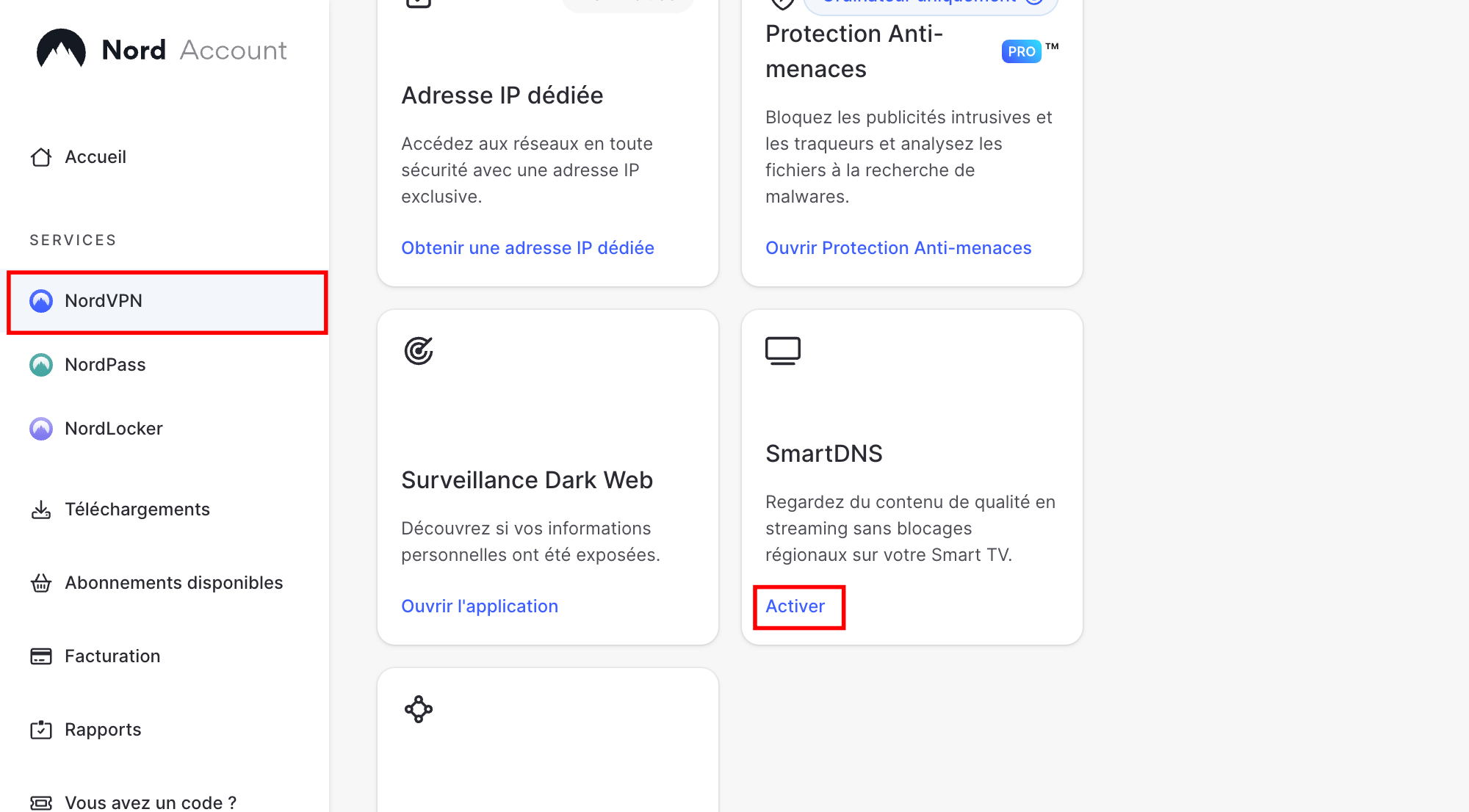Screen dimensions: 1469x812
Task: Select the home icon next to Accueil
Action: tap(41, 156)
